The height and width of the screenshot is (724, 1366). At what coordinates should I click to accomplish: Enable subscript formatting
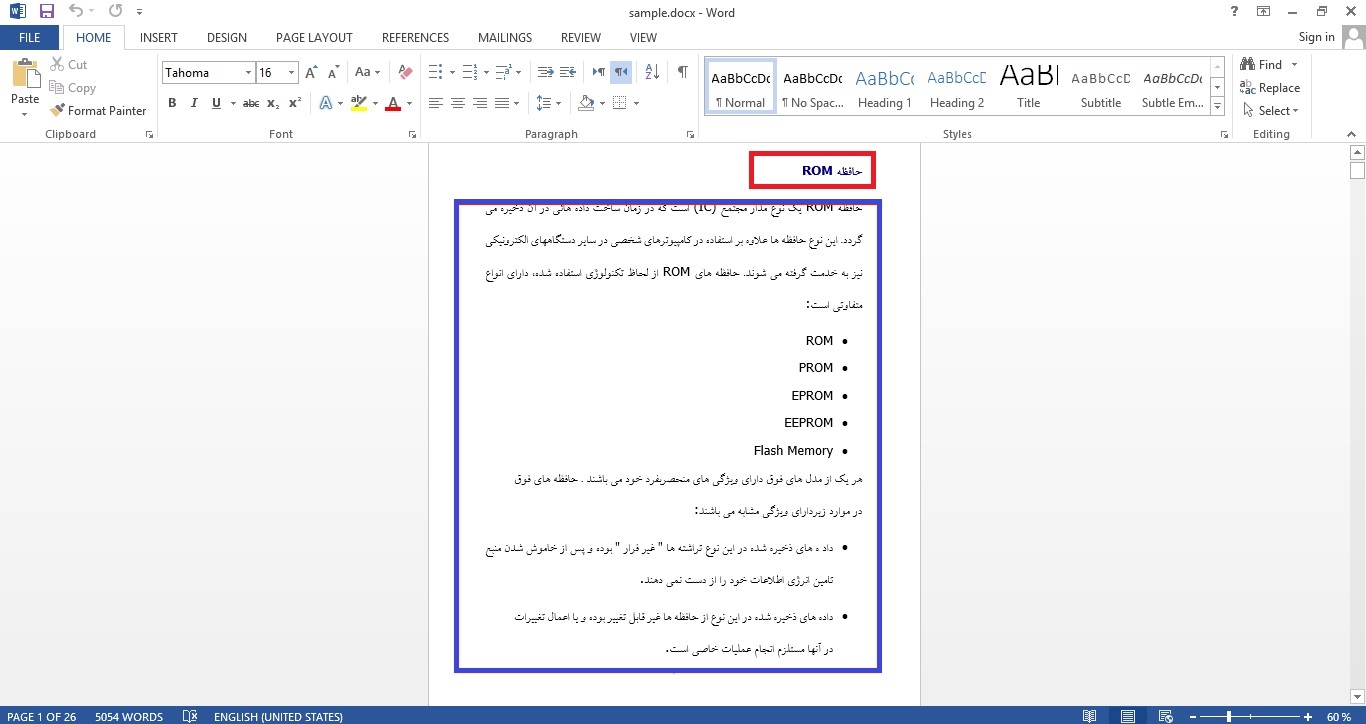[x=271, y=102]
